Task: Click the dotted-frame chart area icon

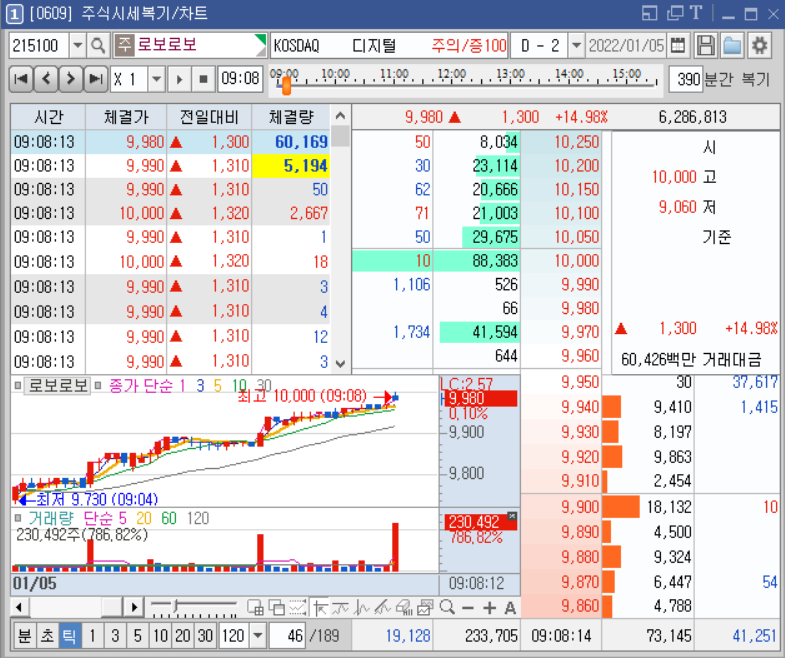Action: (297, 608)
